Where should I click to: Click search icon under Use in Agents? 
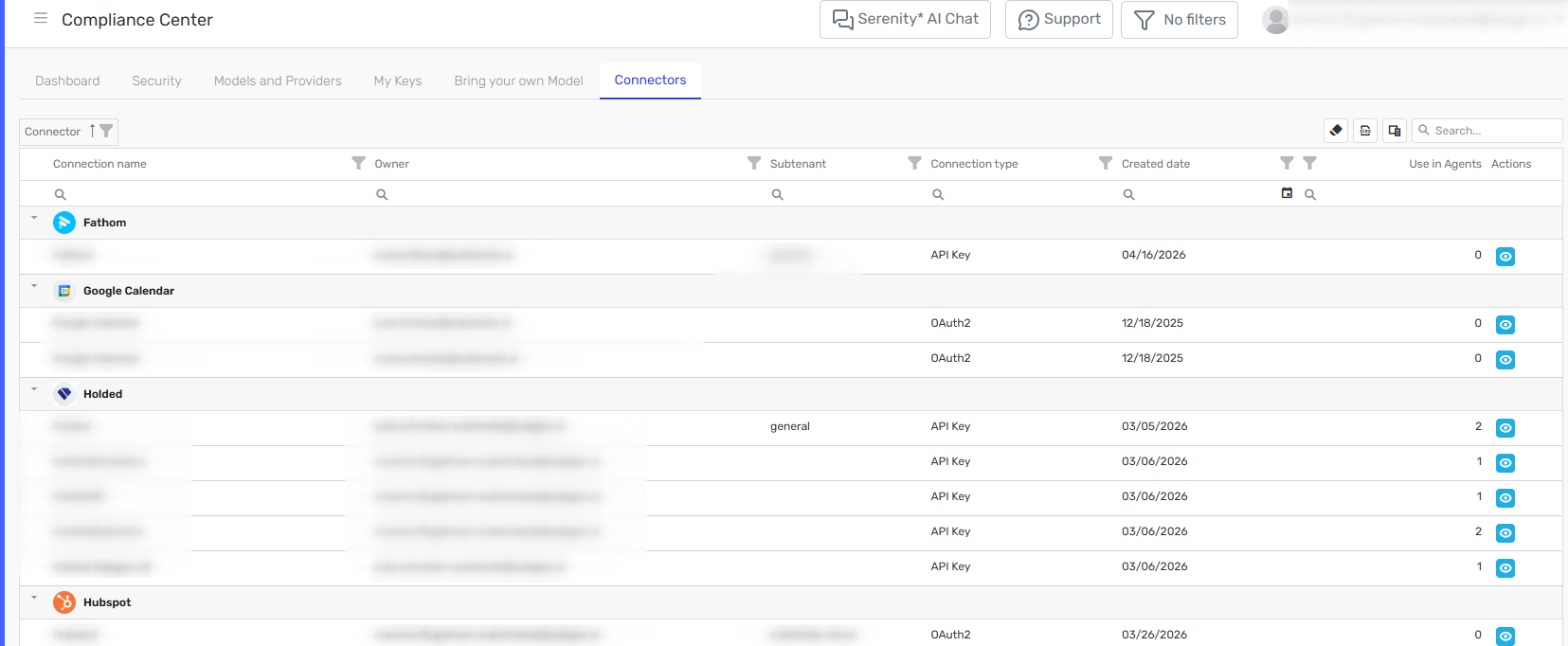tap(1310, 194)
